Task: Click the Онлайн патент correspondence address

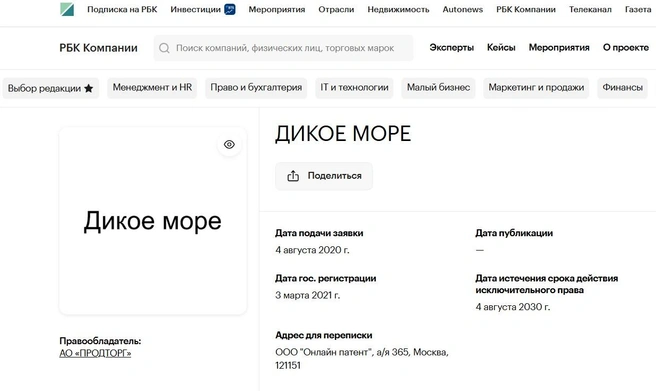Action: (362, 359)
